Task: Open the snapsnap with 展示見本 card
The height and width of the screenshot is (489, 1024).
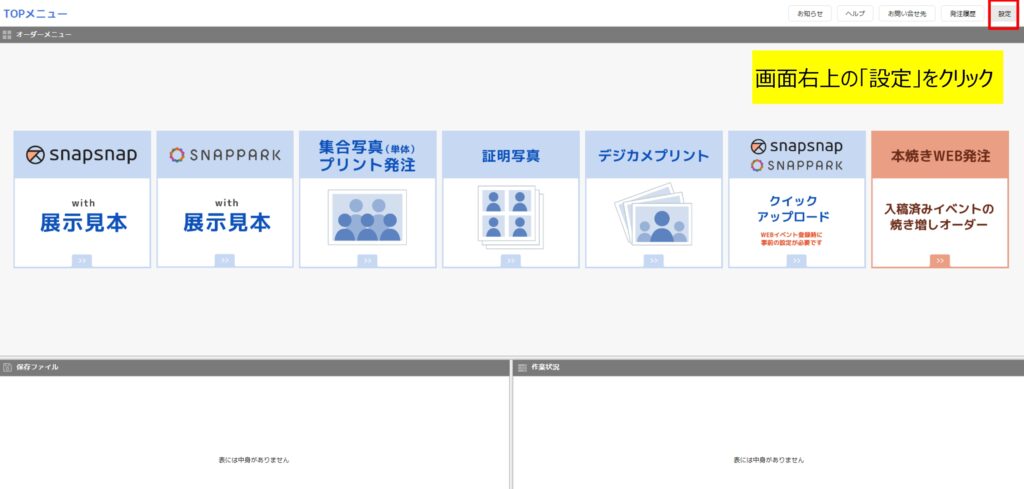Action: (x=82, y=199)
